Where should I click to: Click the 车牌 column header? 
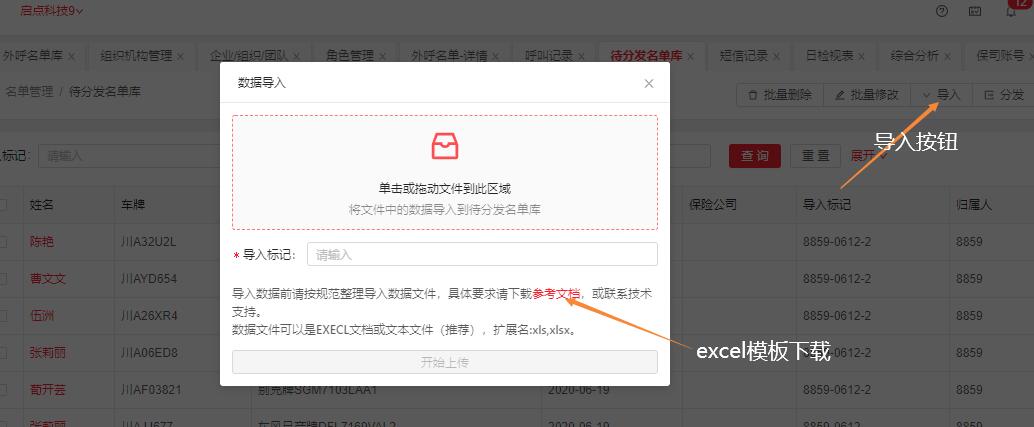click(133, 205)
